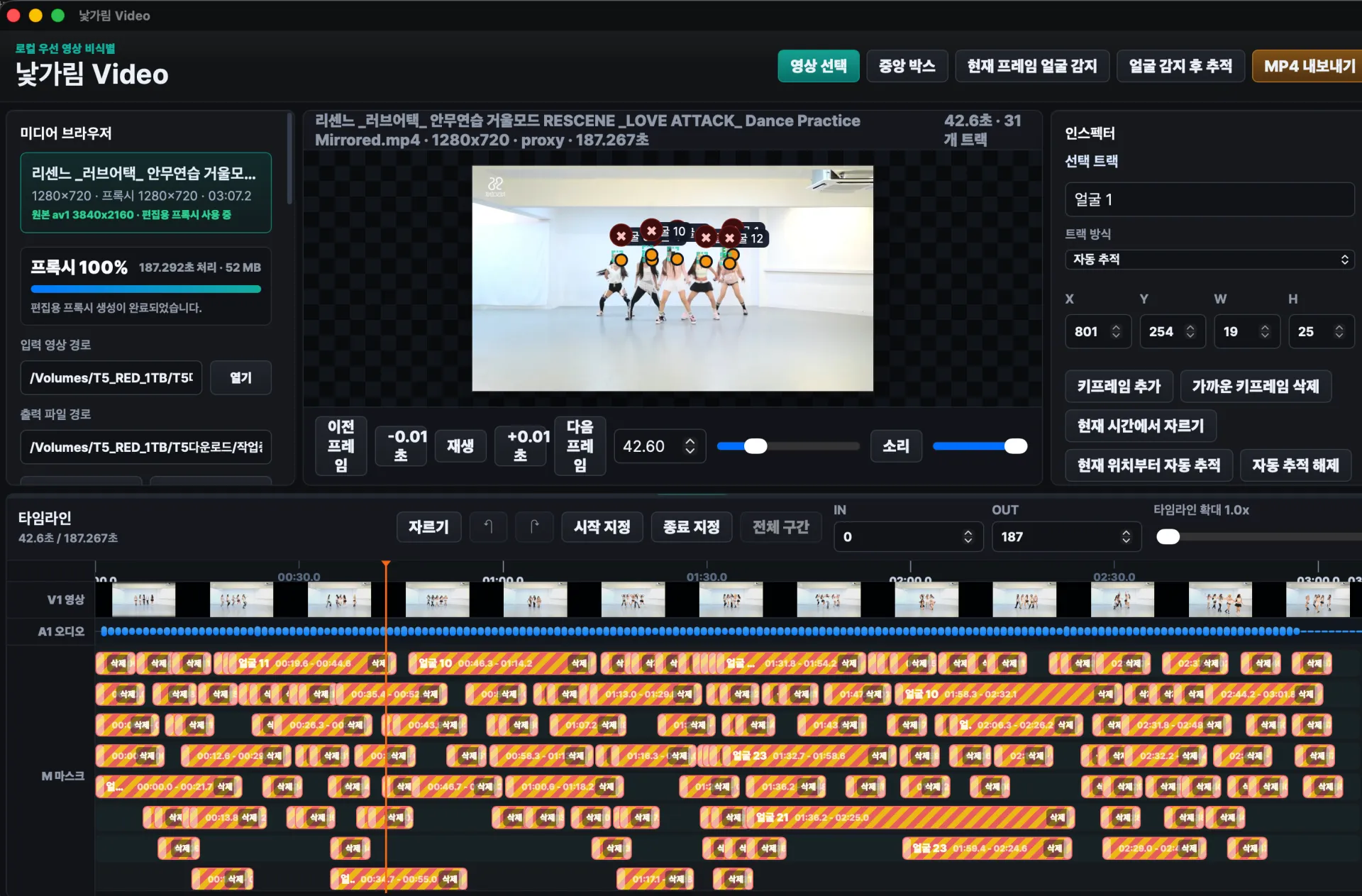Step the OUT point value spinner
This screenshot has height=896, width=1362.
point(1126,537)
